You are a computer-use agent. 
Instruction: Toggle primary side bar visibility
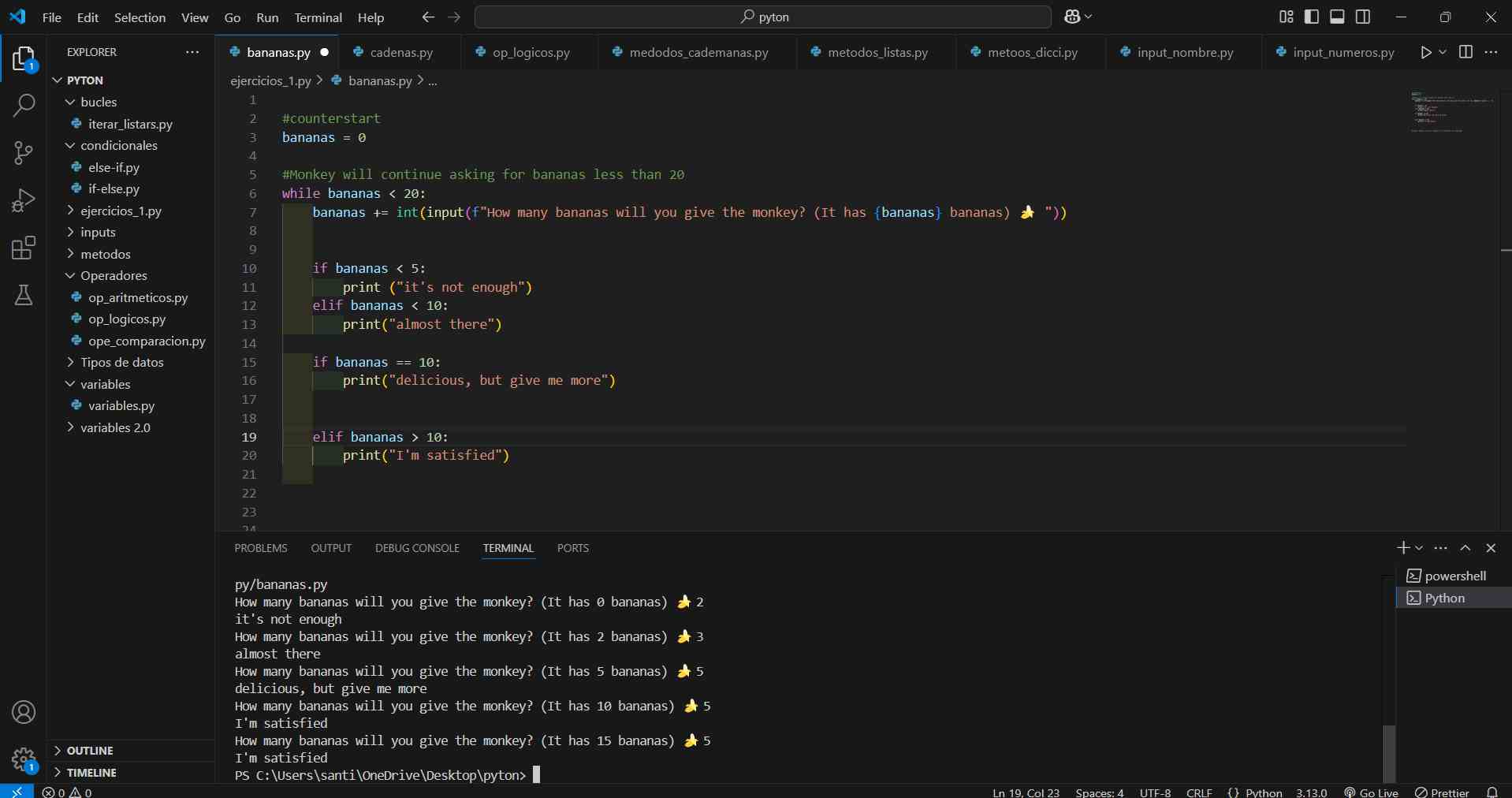[1312, 17]
